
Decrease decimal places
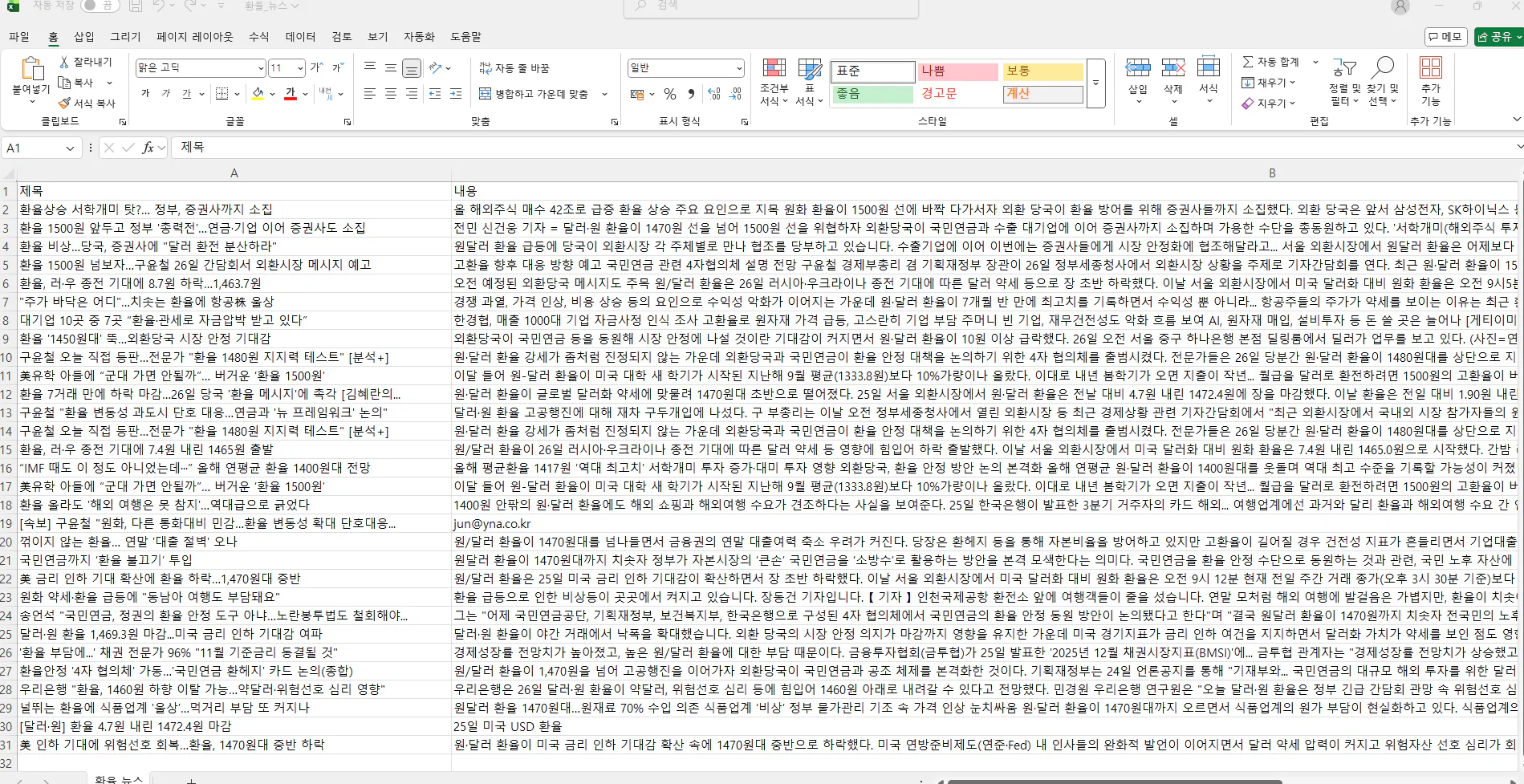pyautogui.click(x=735, y=94)
